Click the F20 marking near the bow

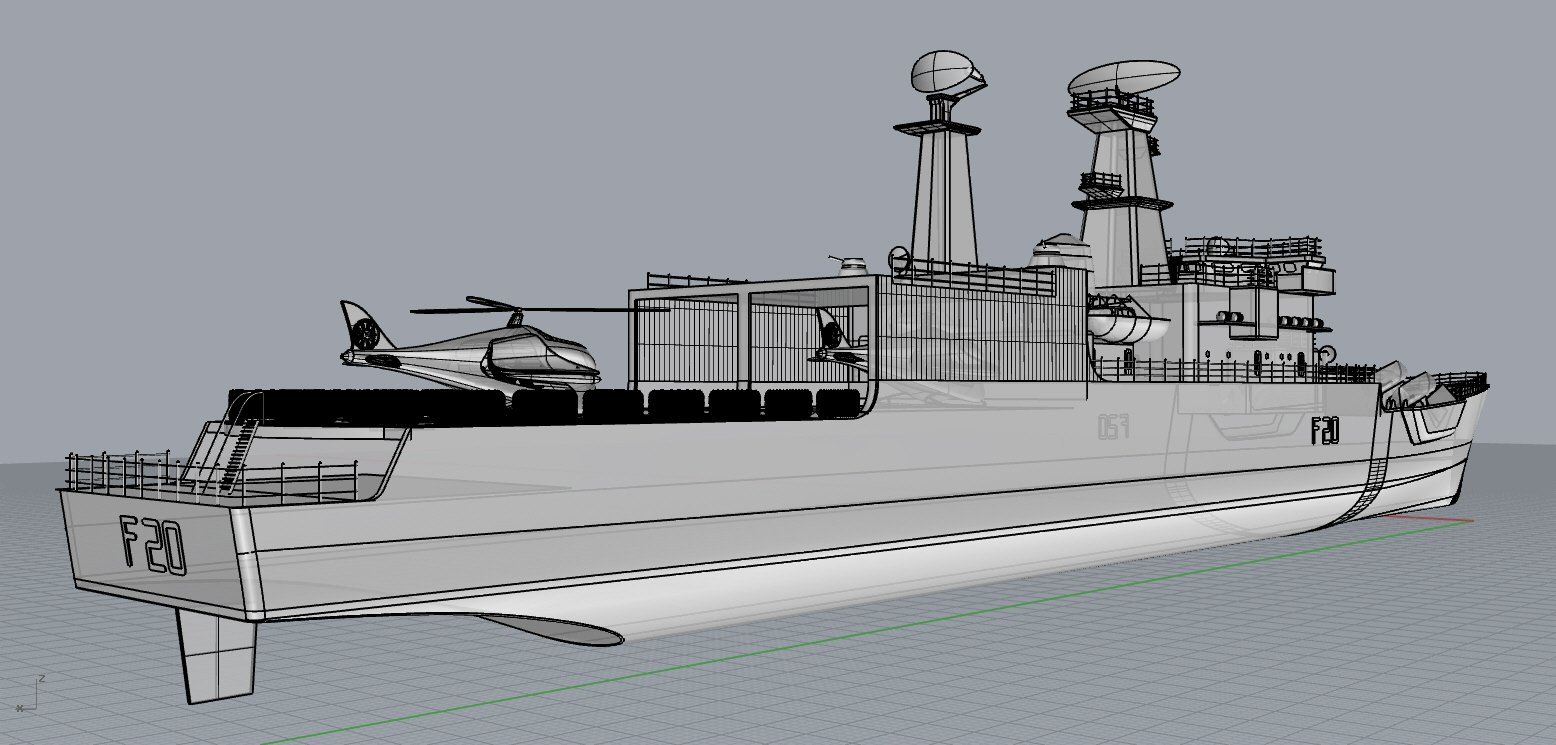(1325, 431)
